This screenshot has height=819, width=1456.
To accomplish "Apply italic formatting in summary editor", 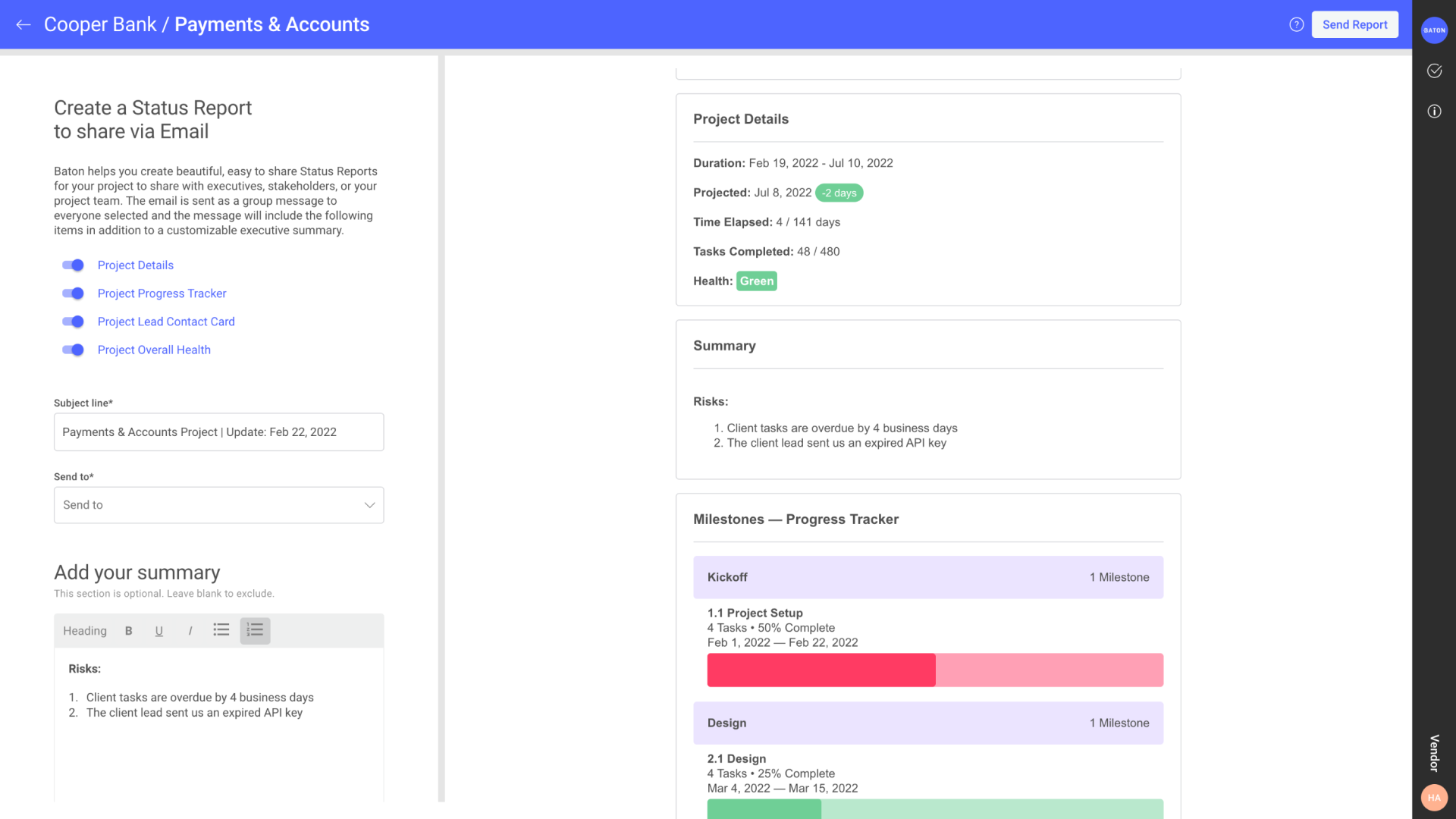I will click(190, 631).
